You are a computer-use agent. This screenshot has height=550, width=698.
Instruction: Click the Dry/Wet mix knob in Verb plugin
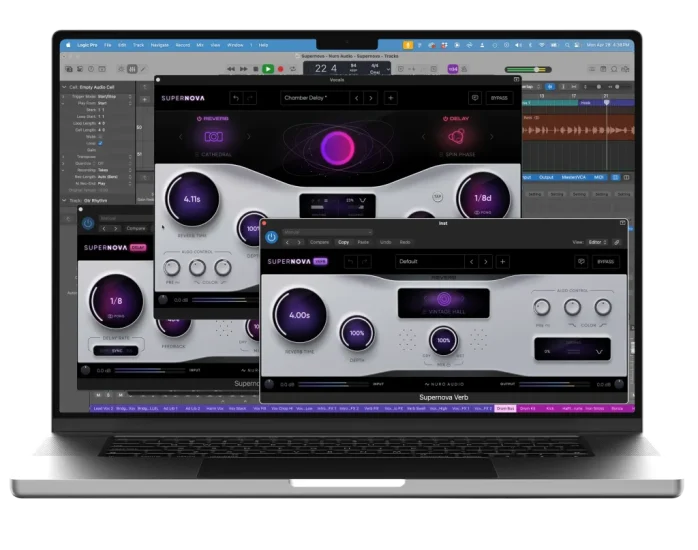click(x=443, y=340)
